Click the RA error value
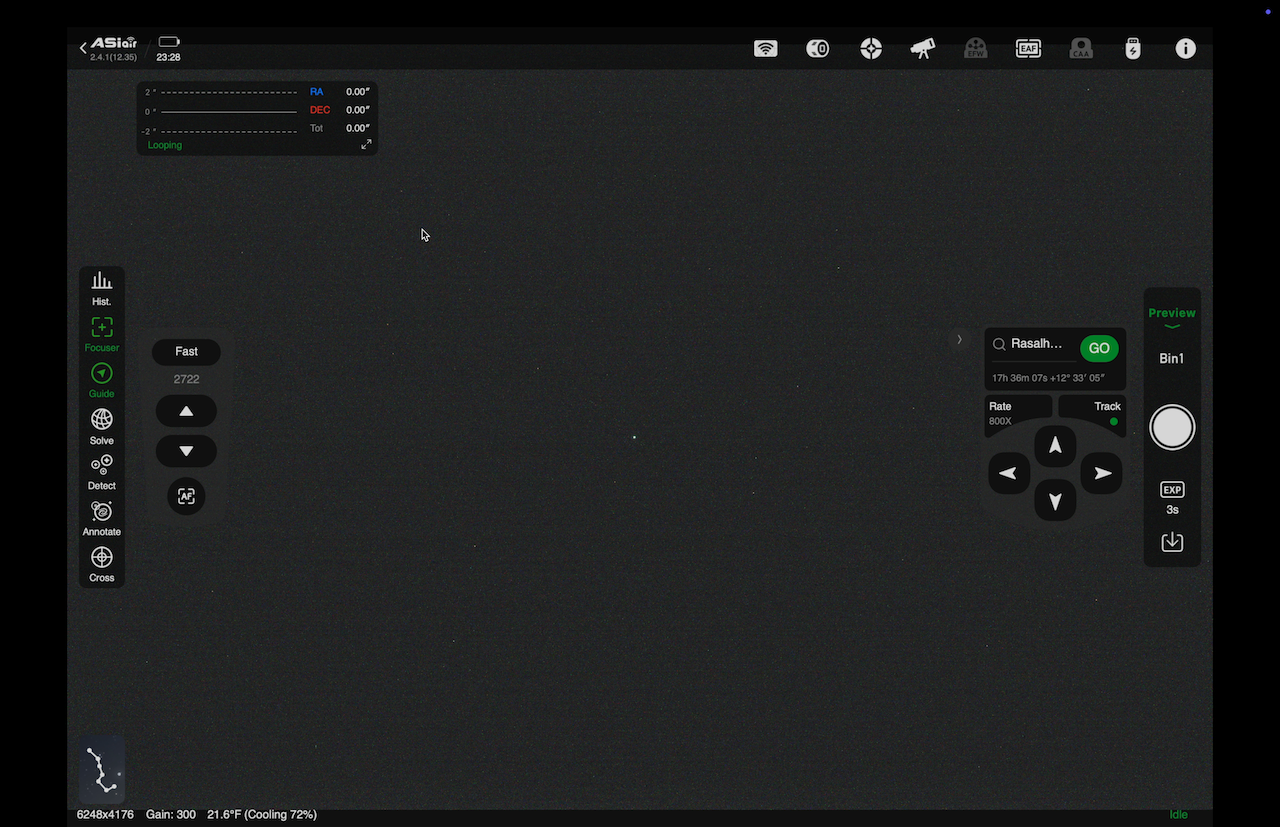Screen dimensions: 1280x827 [x=358, y=92]
